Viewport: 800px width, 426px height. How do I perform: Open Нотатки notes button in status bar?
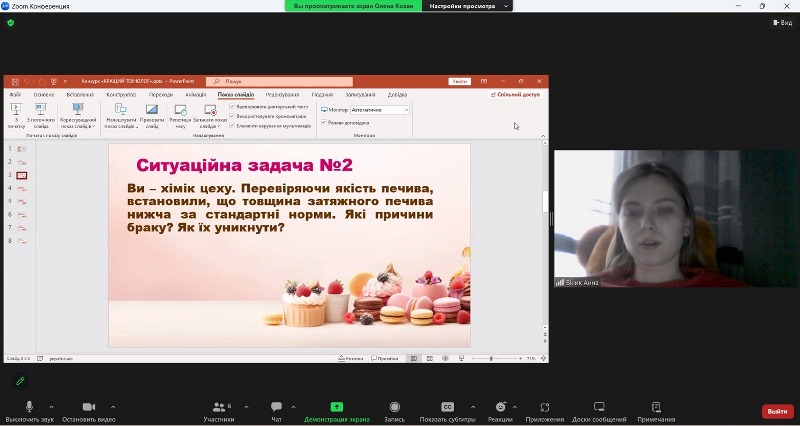pyautogui.click(x=351, y=359)
